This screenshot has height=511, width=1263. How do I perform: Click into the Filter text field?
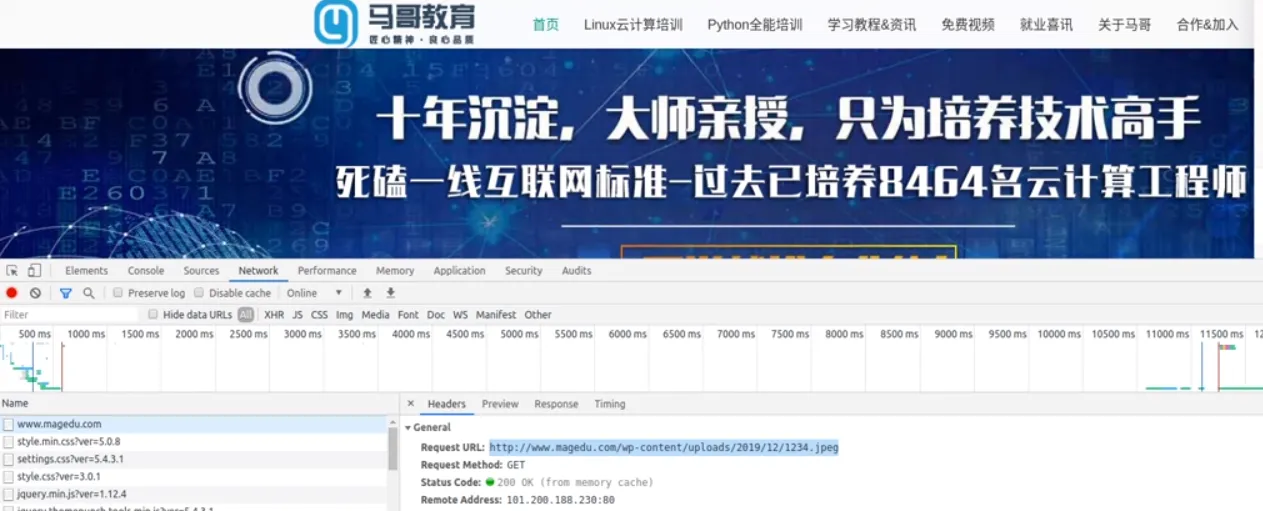[70, 314]
